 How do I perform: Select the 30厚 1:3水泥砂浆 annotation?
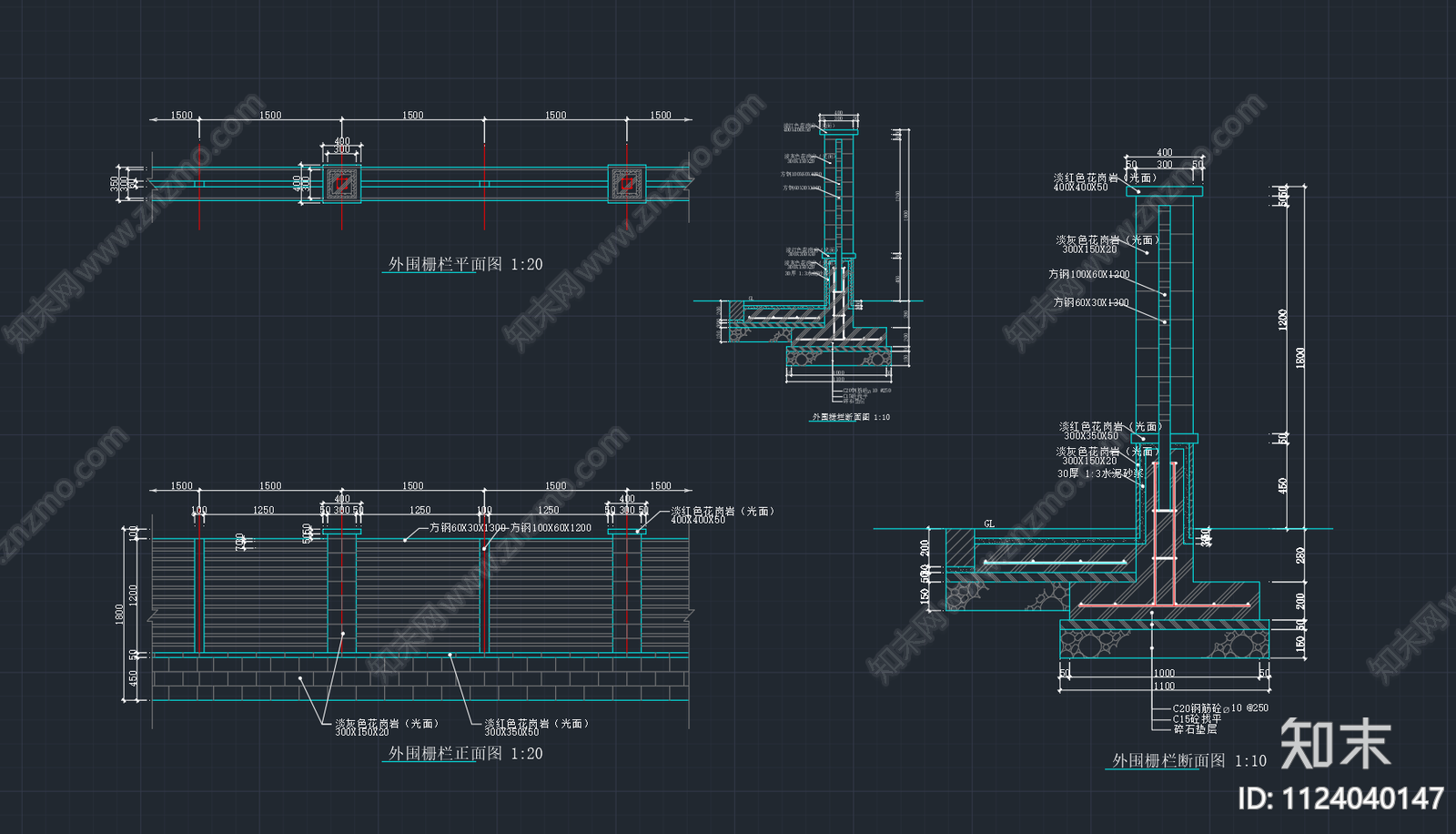(x=1101, y=473)
